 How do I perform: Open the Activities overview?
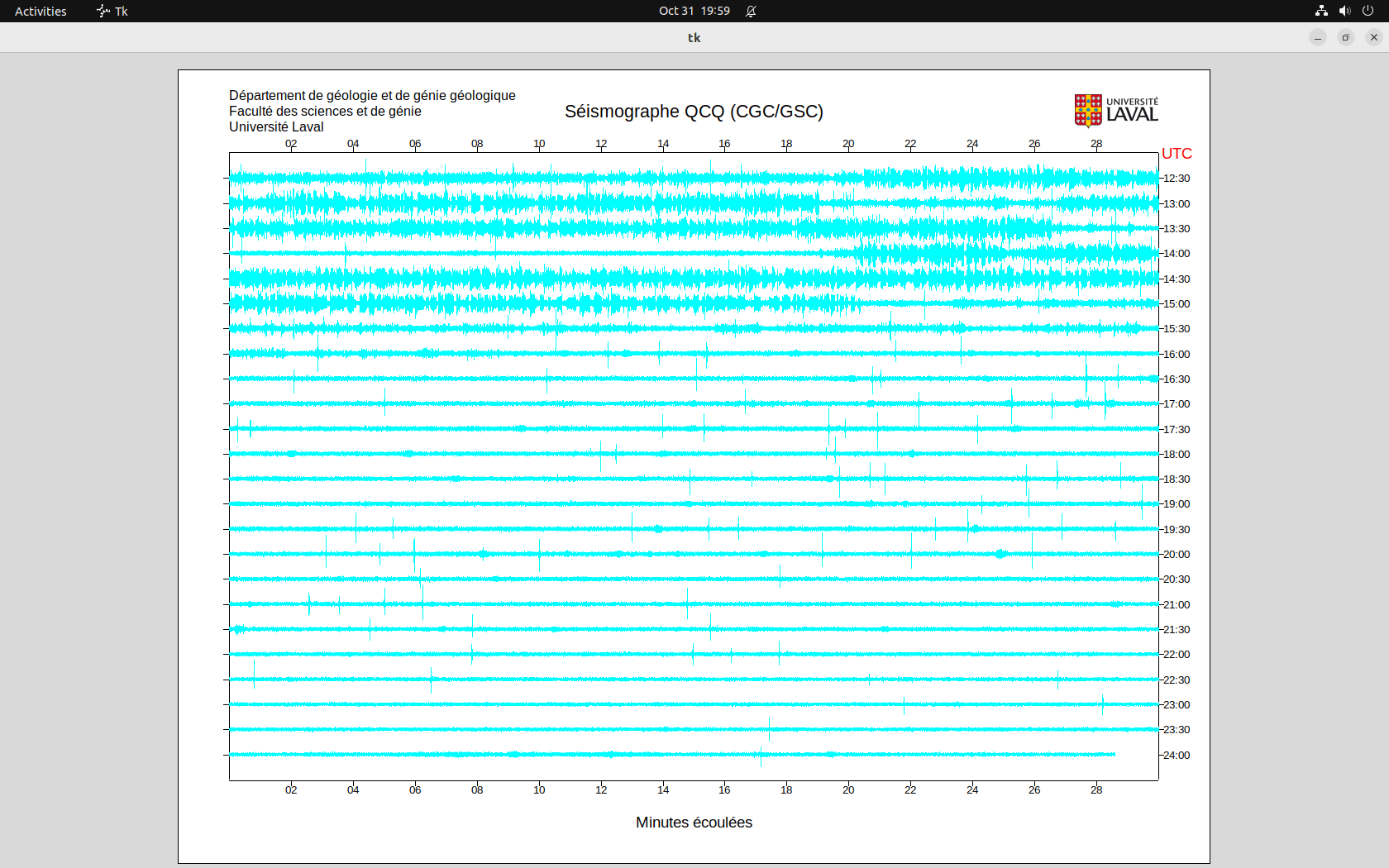tap(41, 11)
